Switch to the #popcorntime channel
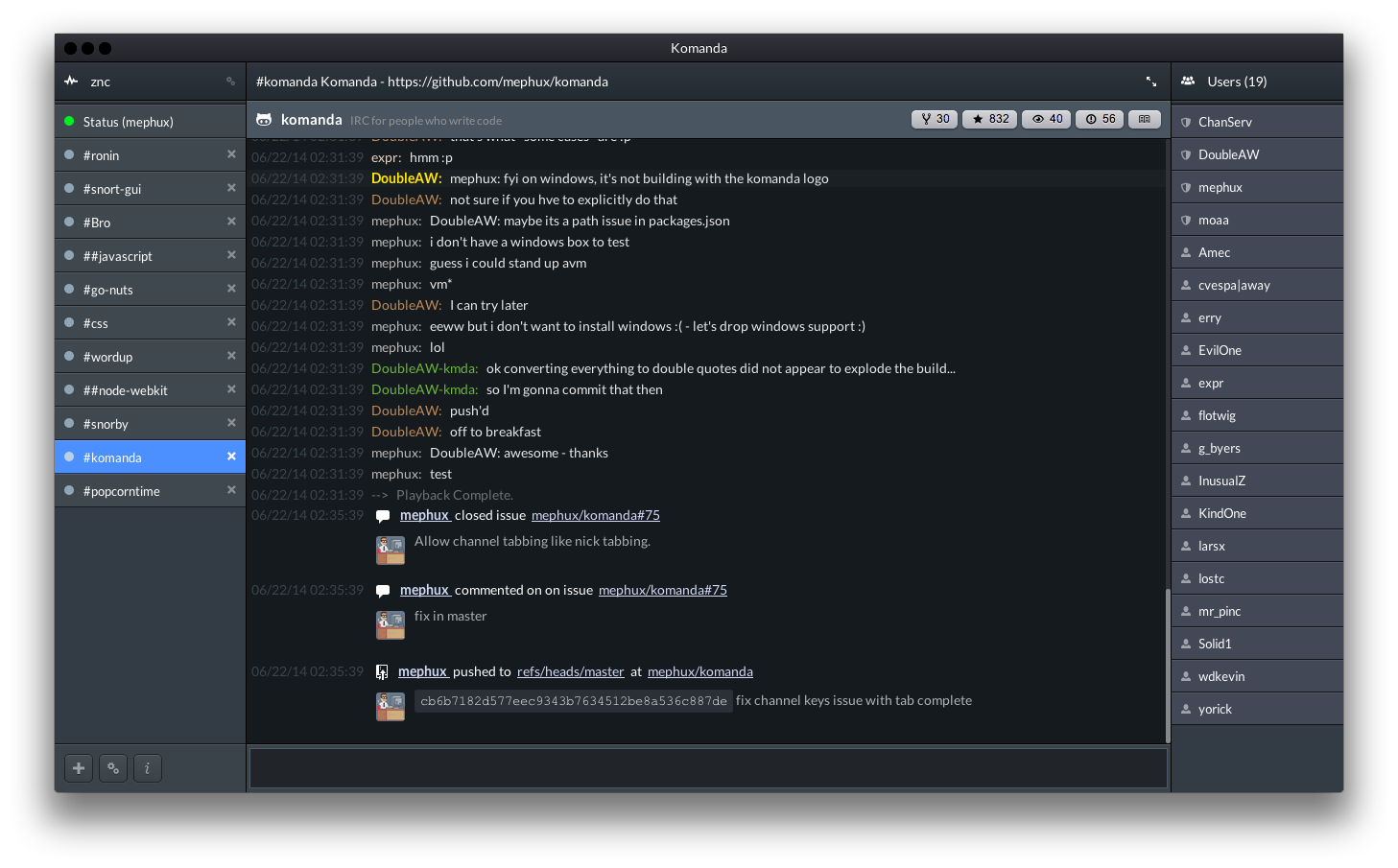The width and height of the screenshot is (1398, 868). pyautogui.click(x=150, y=491)
